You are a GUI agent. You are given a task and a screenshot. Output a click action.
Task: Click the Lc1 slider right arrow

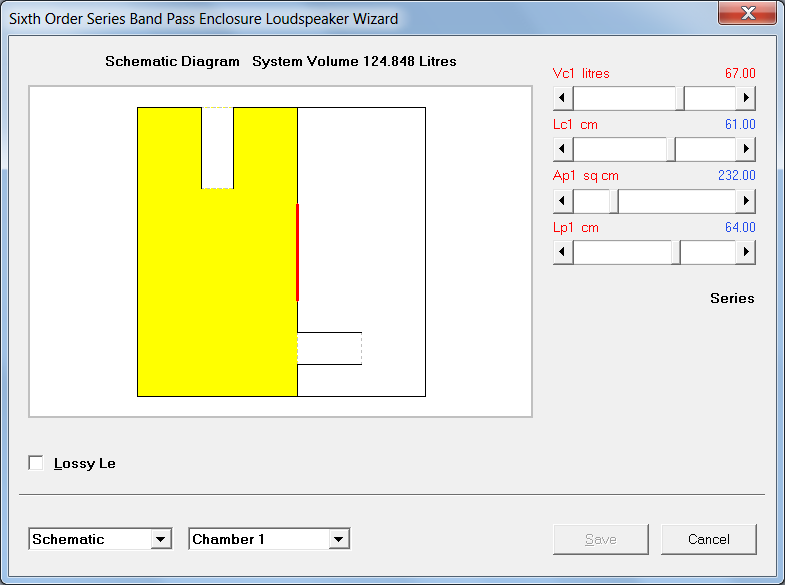pyautogui.click(x=745, y=149)
